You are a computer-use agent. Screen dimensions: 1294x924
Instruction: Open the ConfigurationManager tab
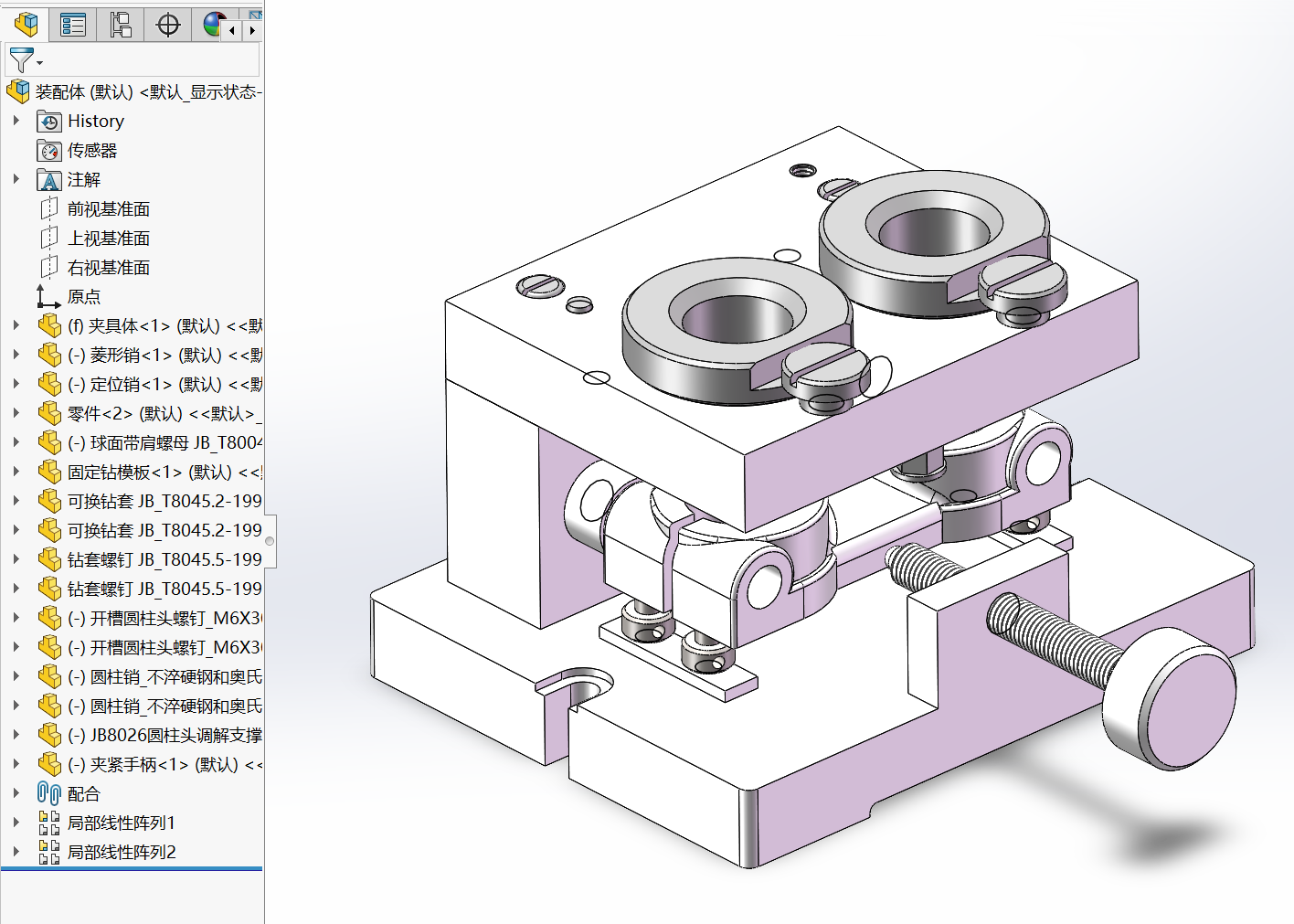point(121,24)
